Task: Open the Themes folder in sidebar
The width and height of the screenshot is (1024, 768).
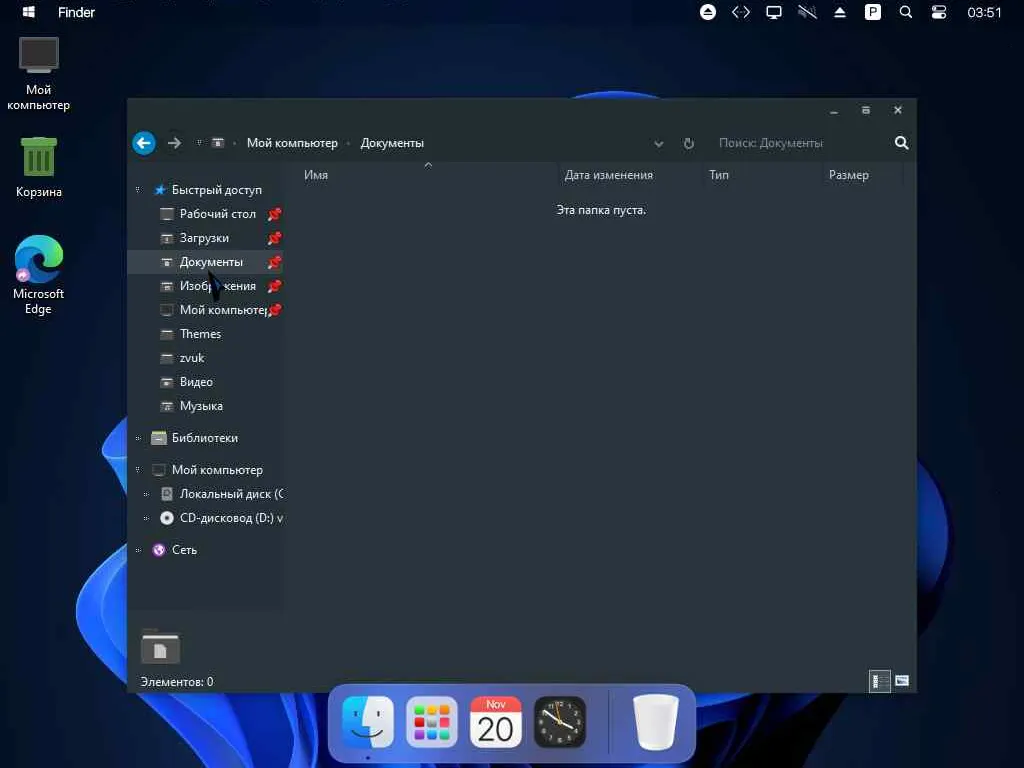Action: tap(200, 334)
